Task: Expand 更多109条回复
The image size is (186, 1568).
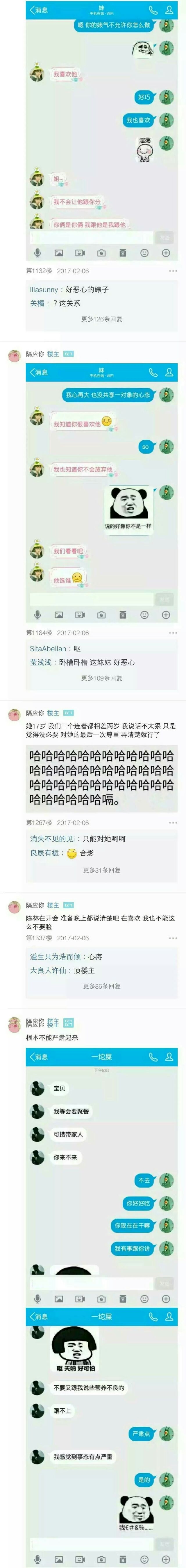Action: [x=102, y=678]
